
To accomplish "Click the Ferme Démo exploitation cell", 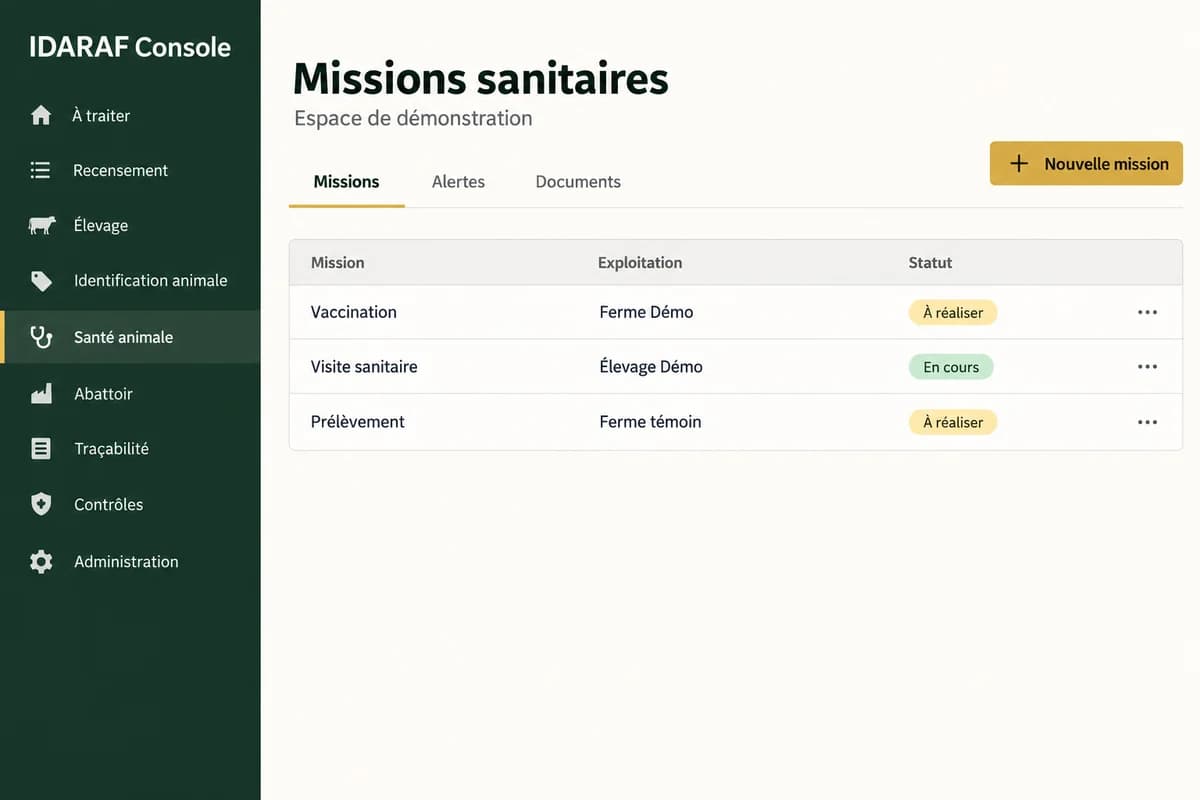I will point(646,312).
